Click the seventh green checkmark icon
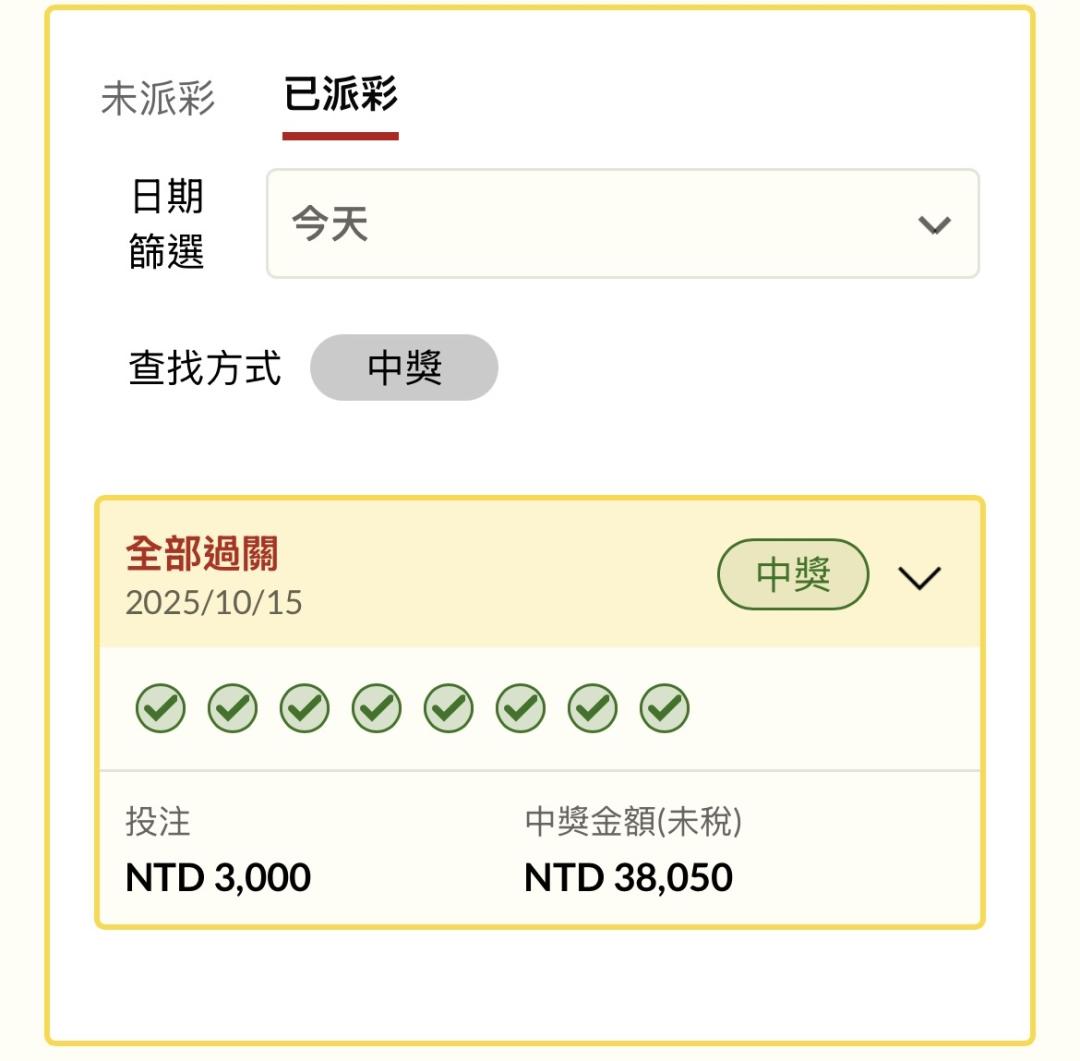 [x=593, y=709]
